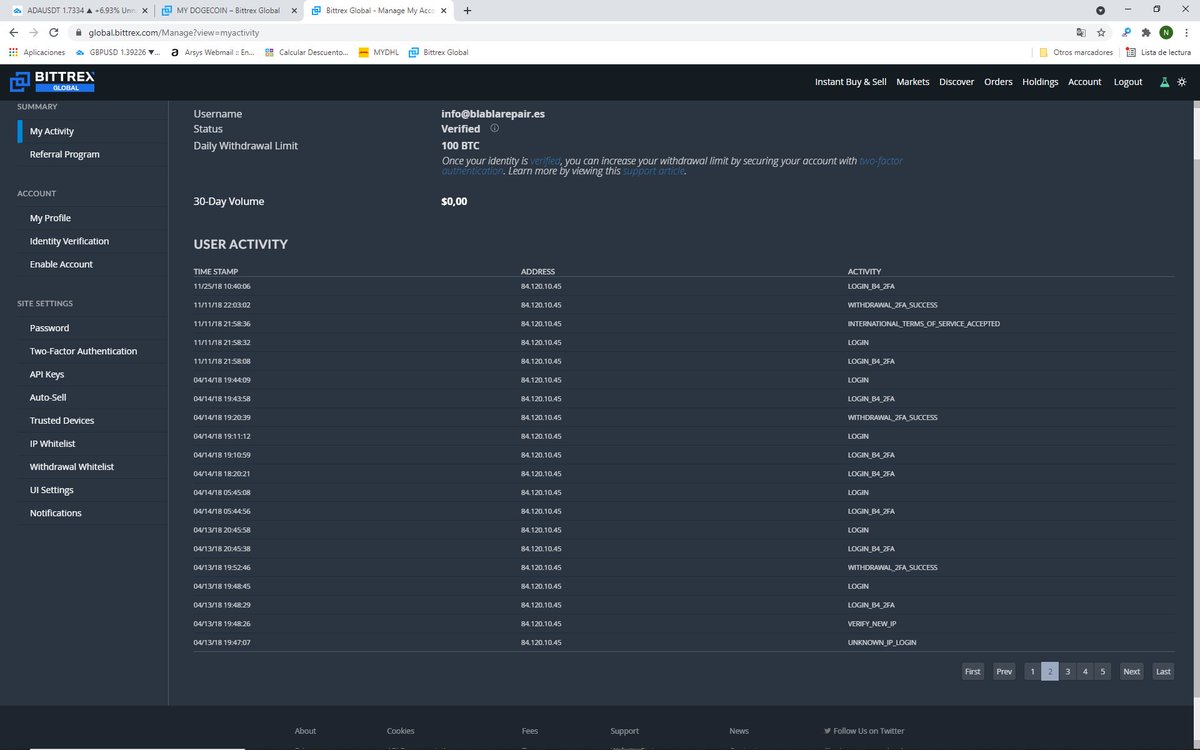This screenshot has height=750, width=1200.
Task: Open API Keys settings
Action: pos(47,374)
